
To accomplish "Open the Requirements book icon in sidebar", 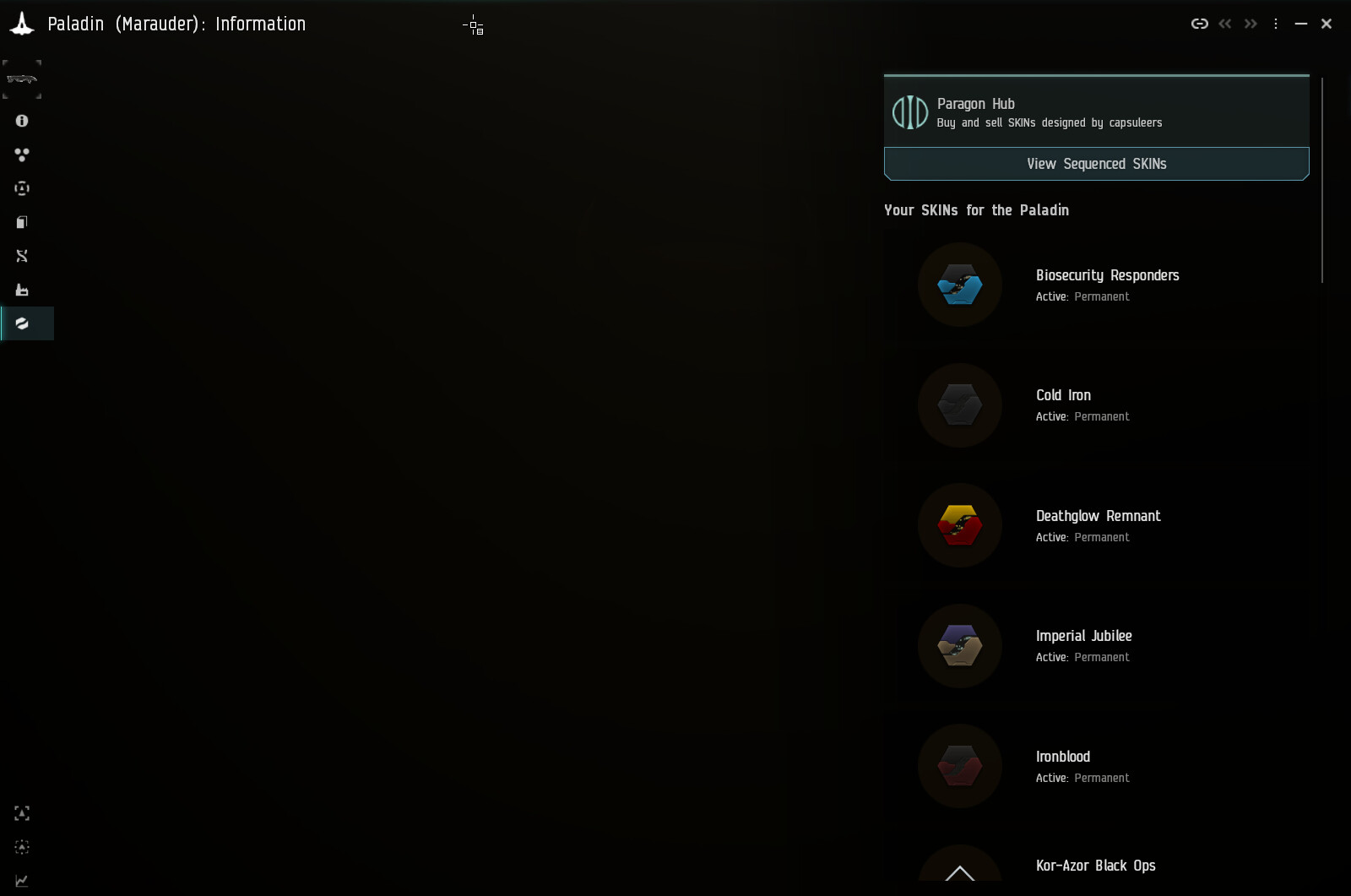I will point(22,222).
